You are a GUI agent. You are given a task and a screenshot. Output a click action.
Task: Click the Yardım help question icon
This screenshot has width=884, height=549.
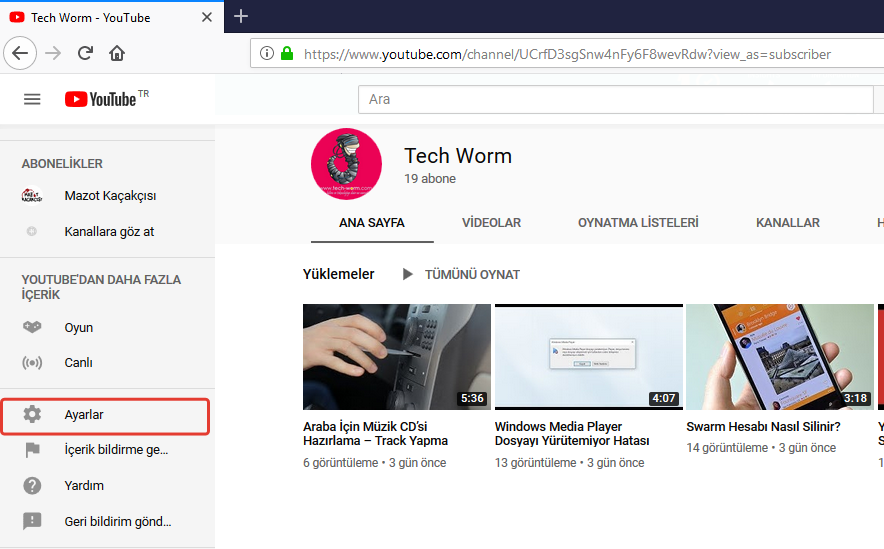pos(32,486)
